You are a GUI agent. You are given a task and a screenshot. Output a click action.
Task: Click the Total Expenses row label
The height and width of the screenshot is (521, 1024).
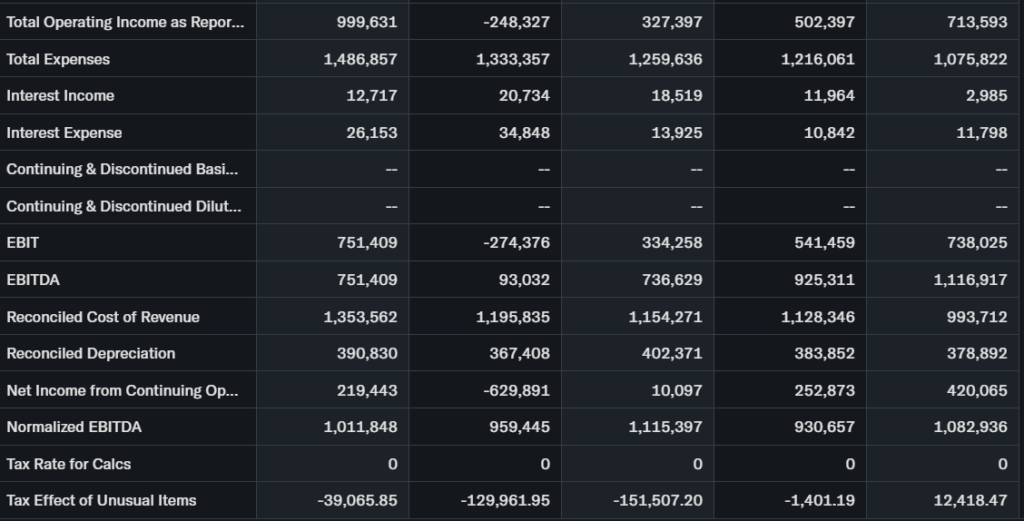(58, 59)
